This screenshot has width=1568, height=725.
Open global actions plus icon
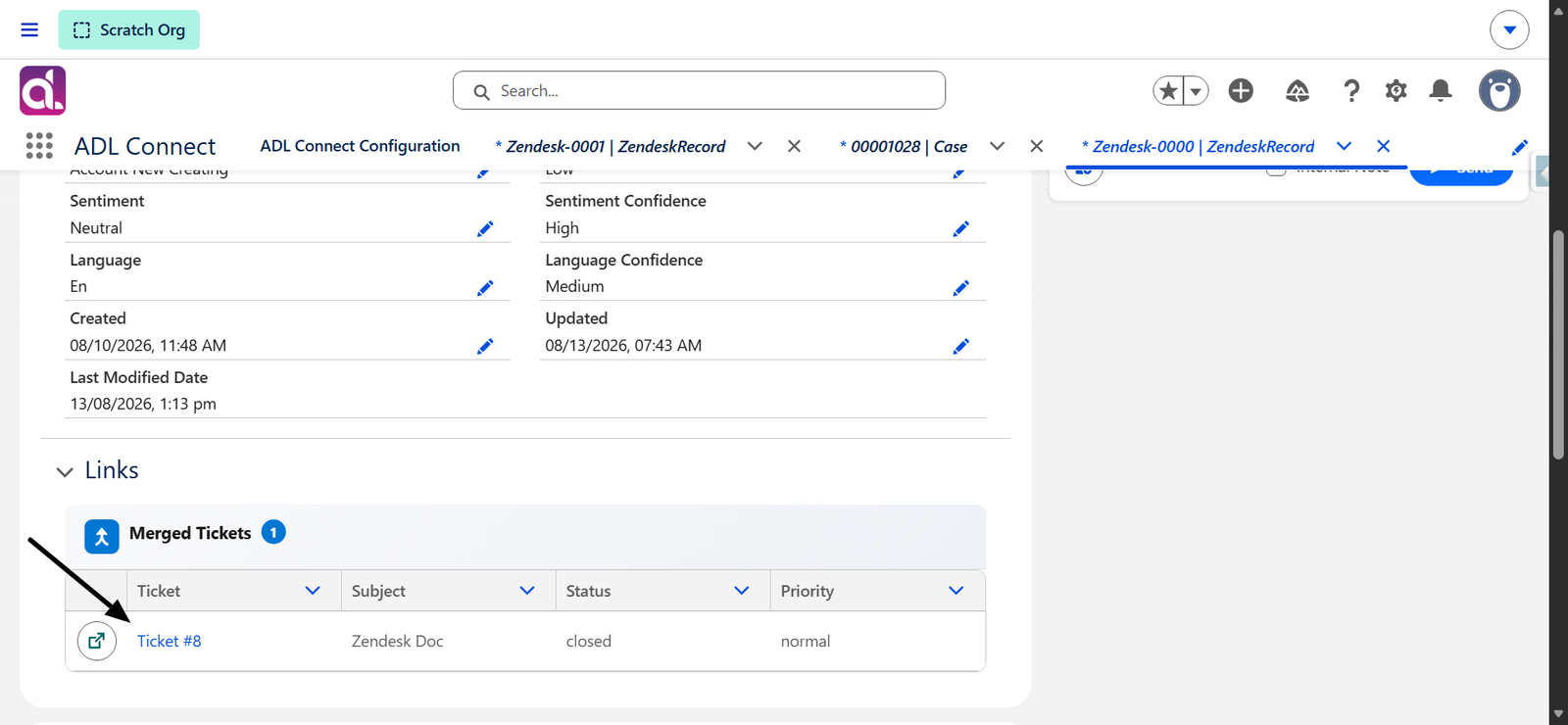[1241, 90]
